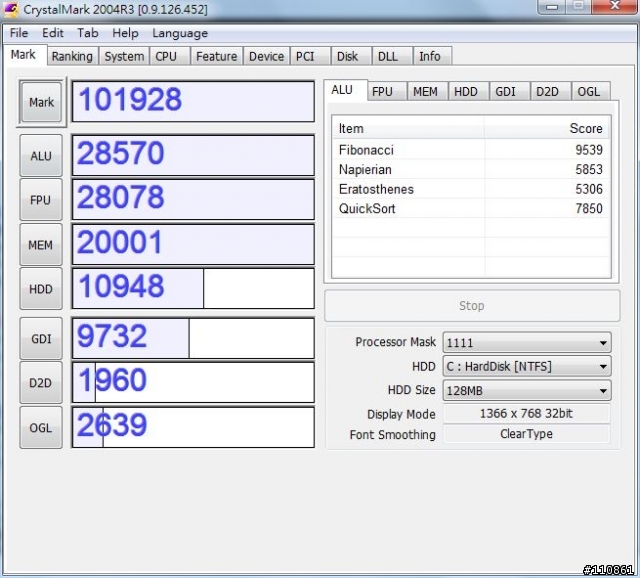Click the ALU score 28570 field

(x=193, y=156)
